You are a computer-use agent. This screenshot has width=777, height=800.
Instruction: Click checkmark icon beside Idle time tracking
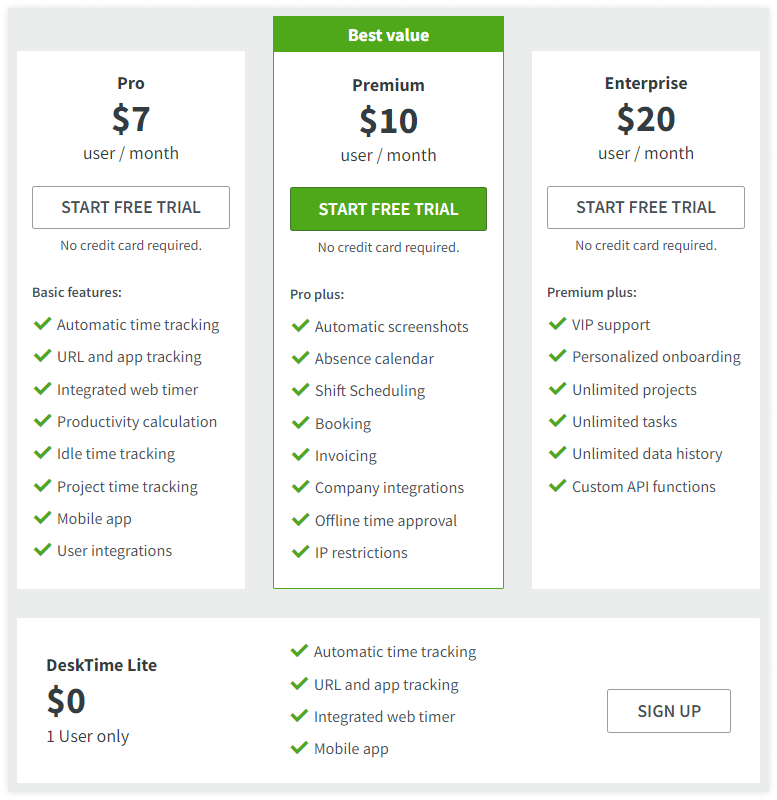point(42,453)
